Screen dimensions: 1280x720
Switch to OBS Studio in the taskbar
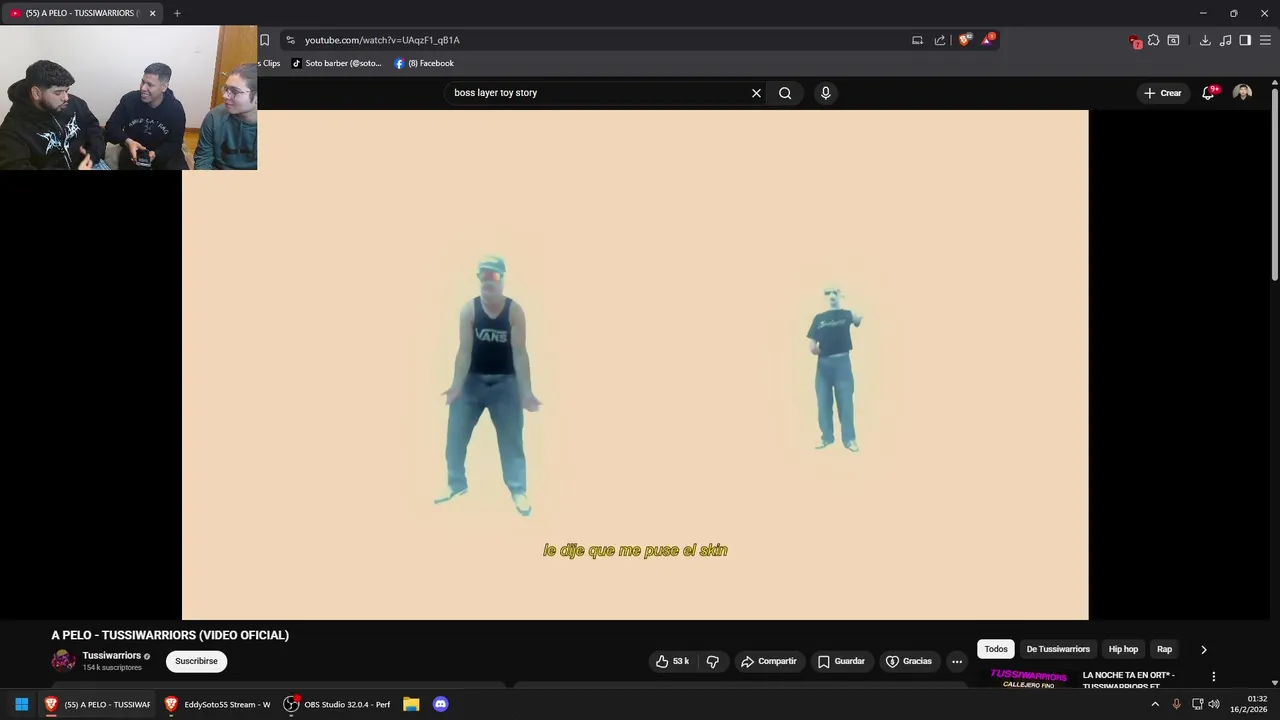(338, 704)
